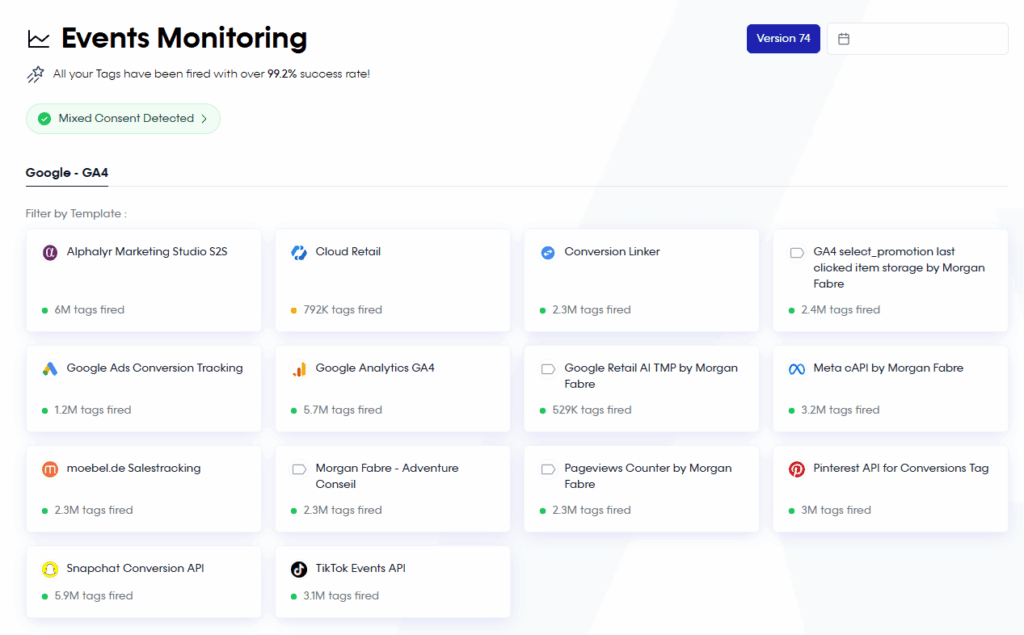Click the Events Monitoring line-chart icon
Image resolution: width=1024 pixels, height=635 pixels.
pos(39,39)
